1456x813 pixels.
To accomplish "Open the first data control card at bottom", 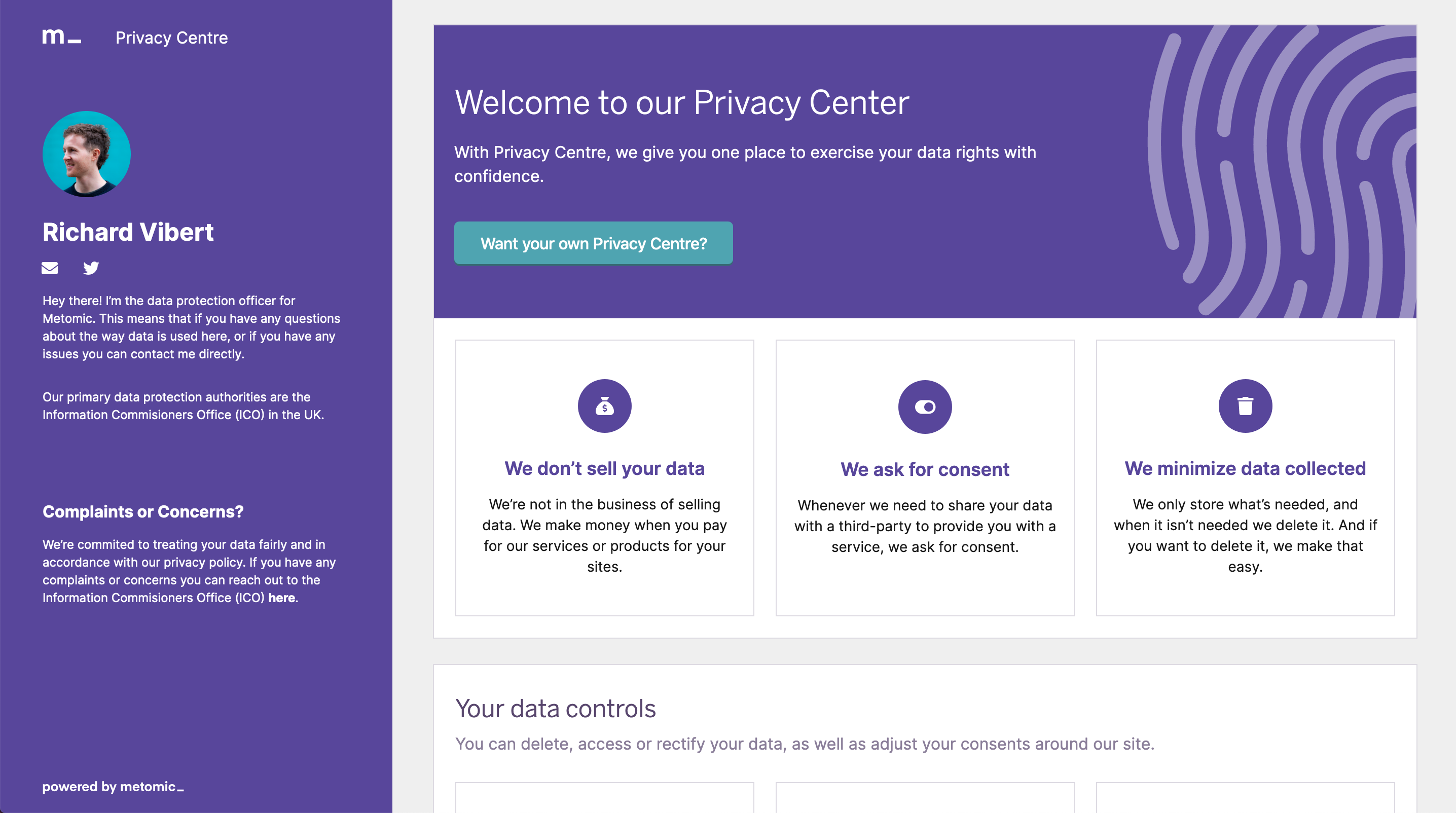I will click(x=604, y=797).
